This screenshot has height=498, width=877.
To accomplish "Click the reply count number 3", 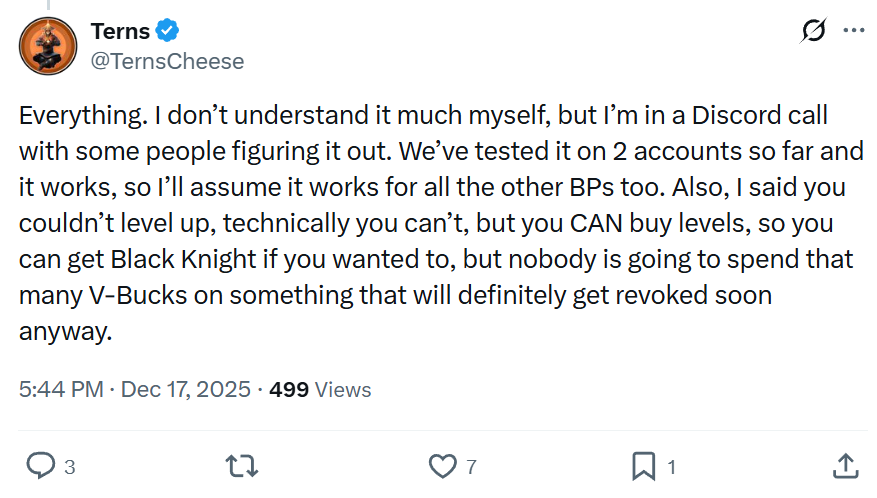I will click(69, 466).
